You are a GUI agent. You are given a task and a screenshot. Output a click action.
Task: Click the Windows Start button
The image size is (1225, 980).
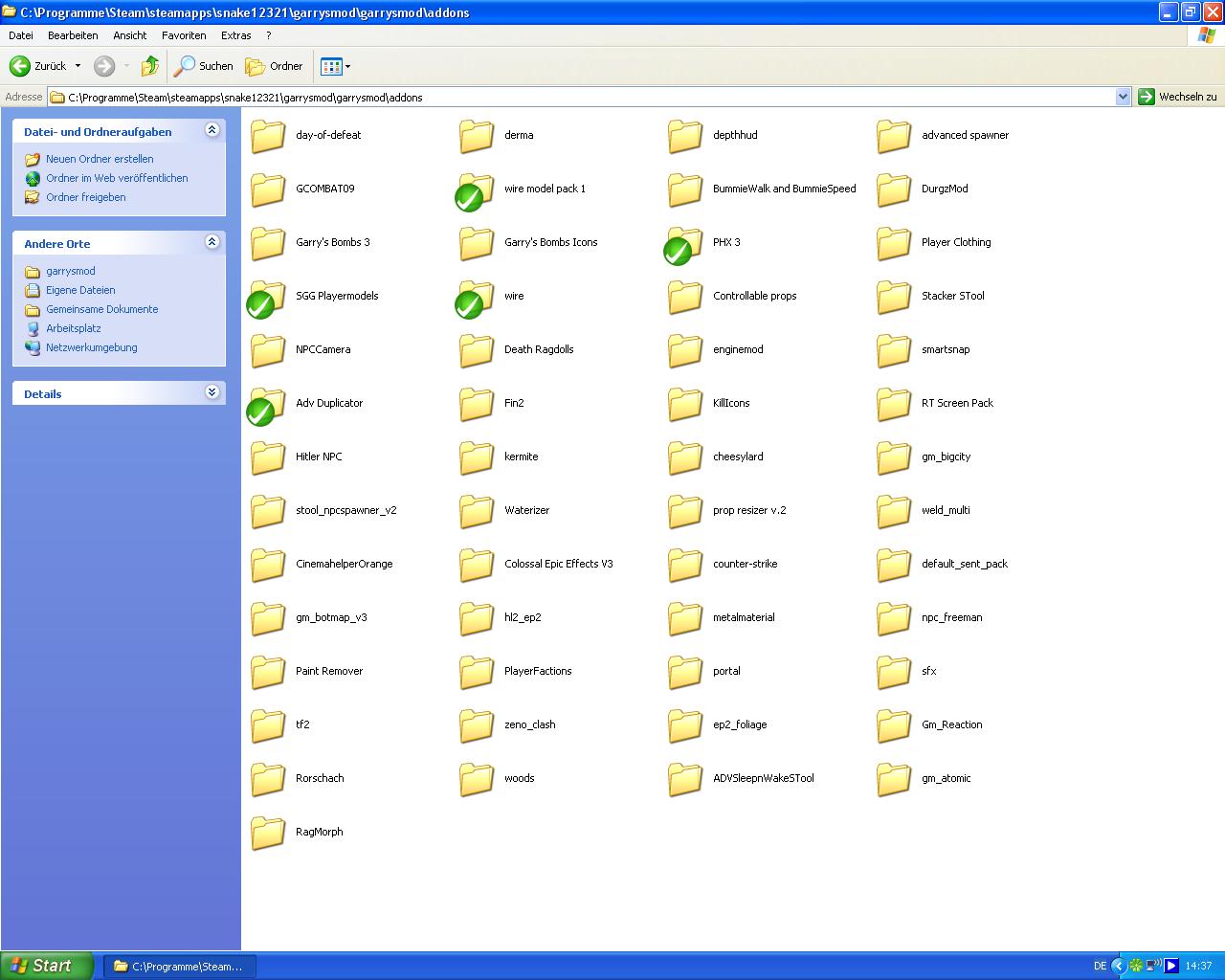coord(47,966)
